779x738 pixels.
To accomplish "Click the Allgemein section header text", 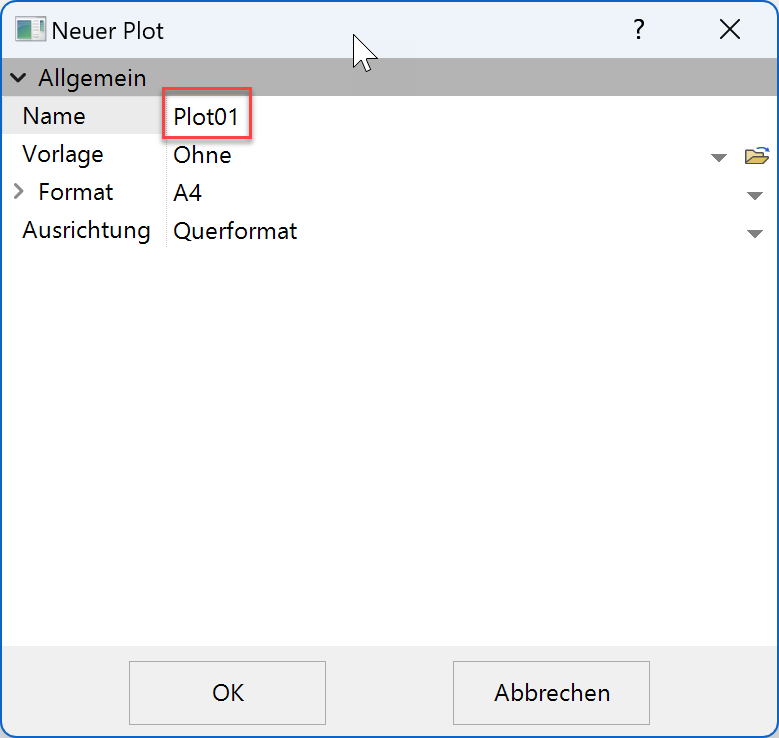I will point(92,78).
